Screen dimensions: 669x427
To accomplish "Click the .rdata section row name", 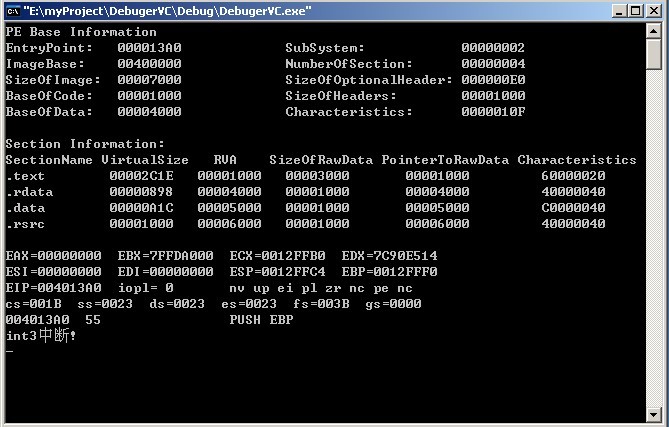I will point(26,192).
